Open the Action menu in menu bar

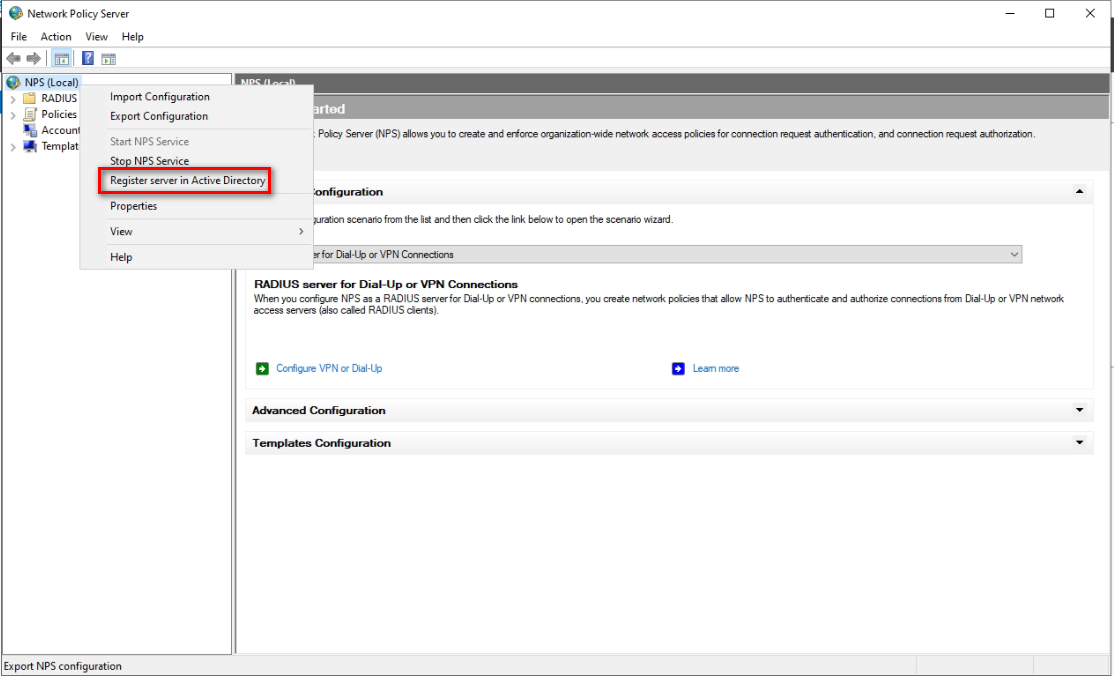click(56, 37)
